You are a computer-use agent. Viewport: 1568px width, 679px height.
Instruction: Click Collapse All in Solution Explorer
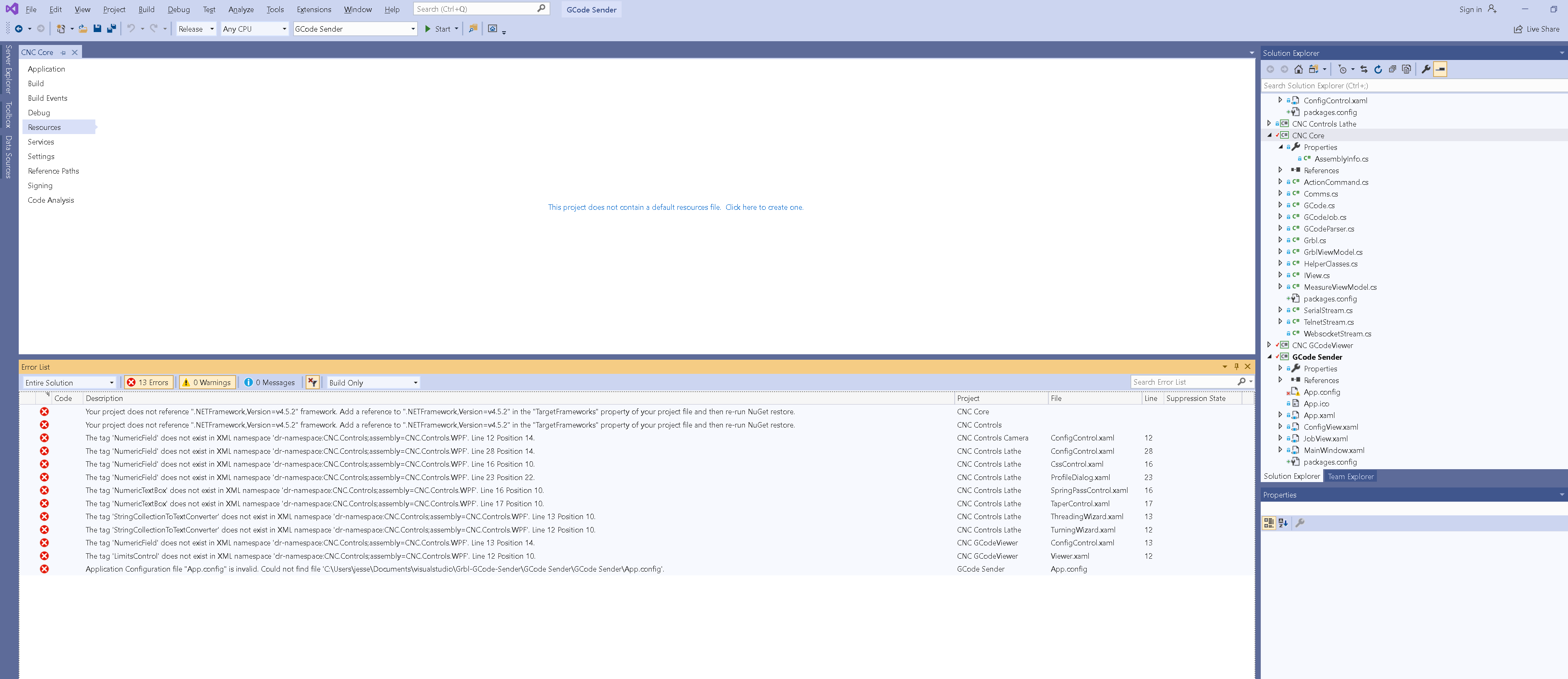[1392, 70]
